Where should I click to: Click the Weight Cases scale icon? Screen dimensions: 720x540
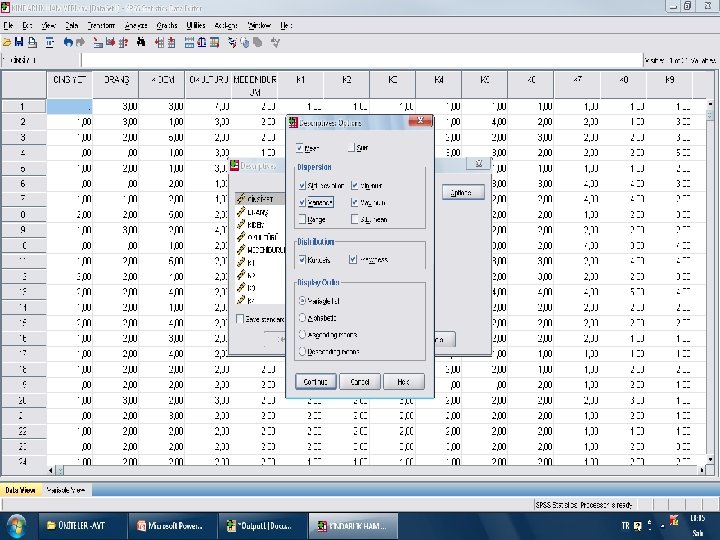202,43
